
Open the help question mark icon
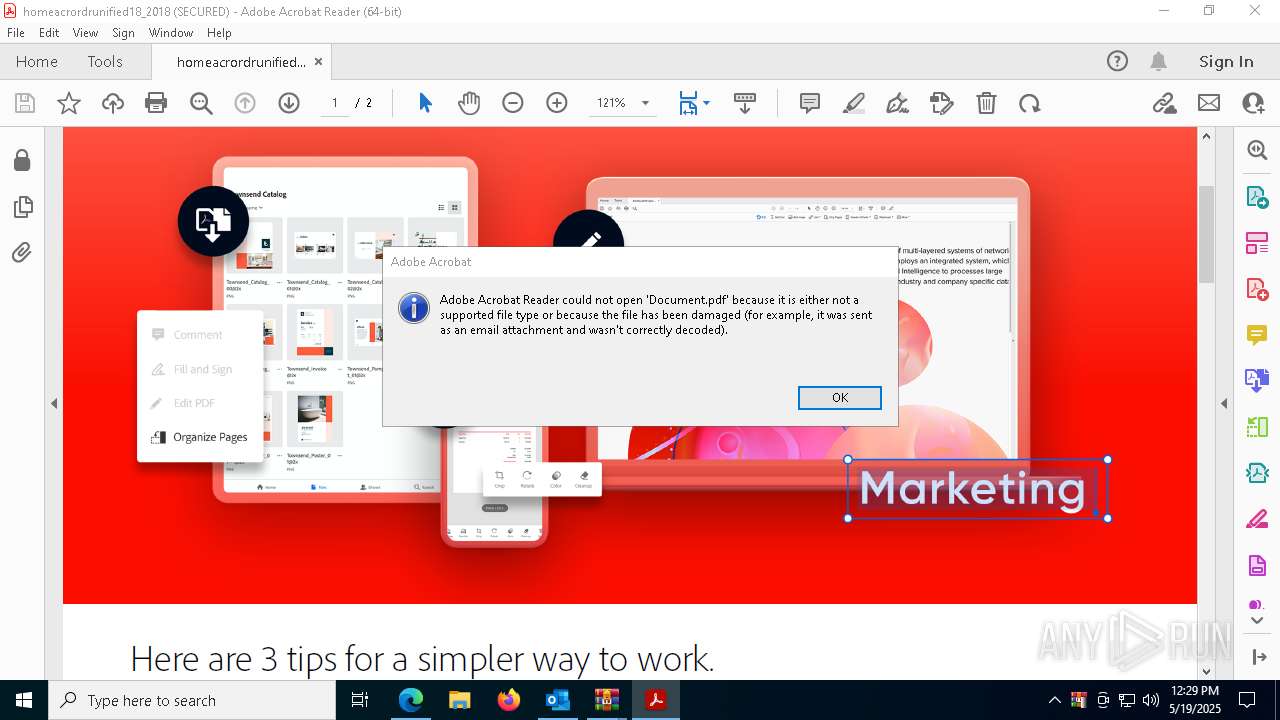[1117, 62]
